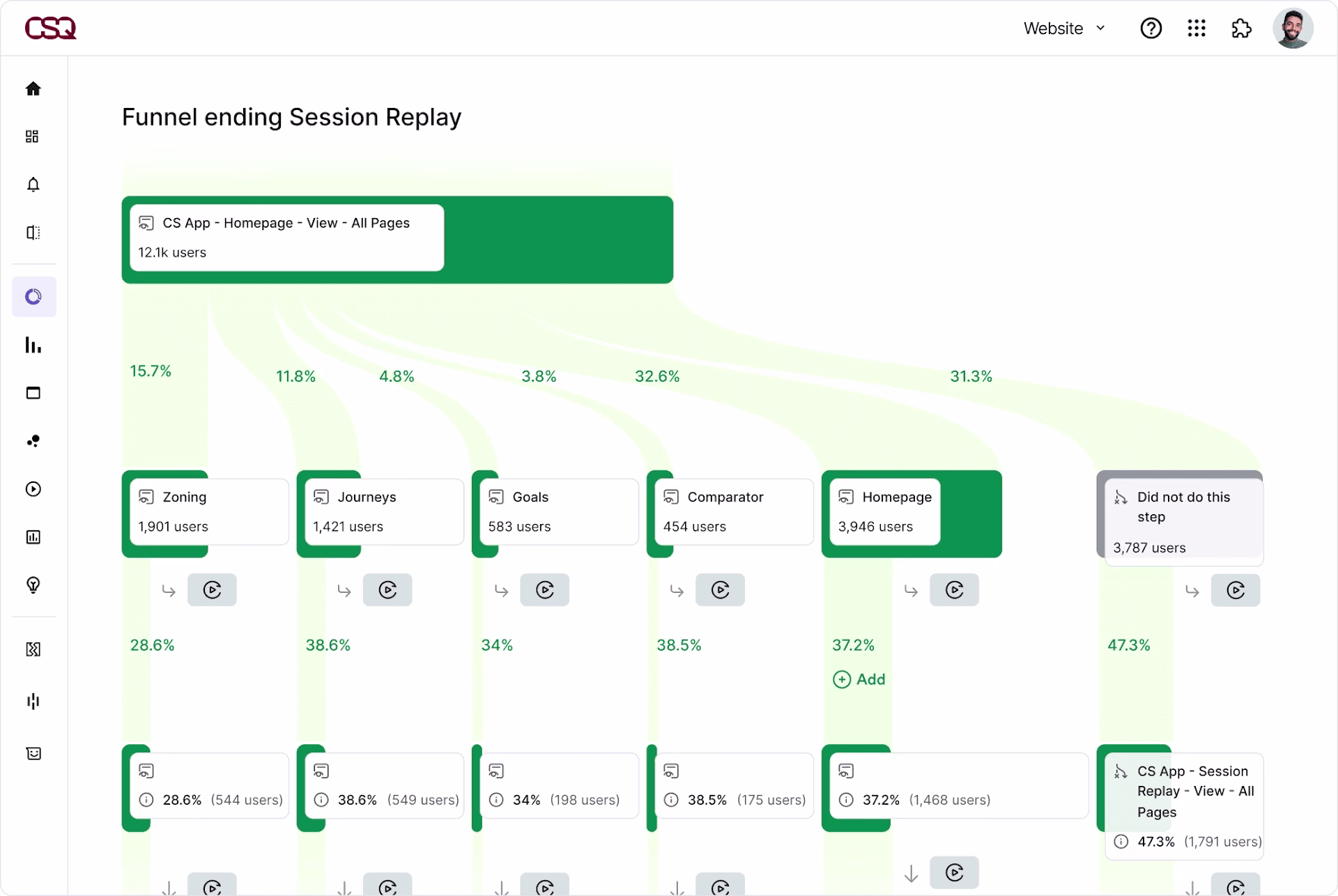This screenshot has height=896, width=1338.
Task: Click the session replay button under Zoning
Action: click(212, 590)
